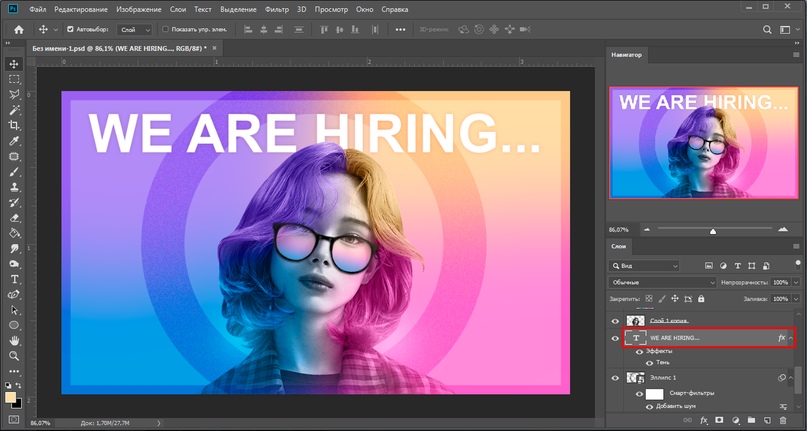Collapse effects of WE ARE HIRING layer
Viewport: 807px width, 431px height.
click(791, 338)
